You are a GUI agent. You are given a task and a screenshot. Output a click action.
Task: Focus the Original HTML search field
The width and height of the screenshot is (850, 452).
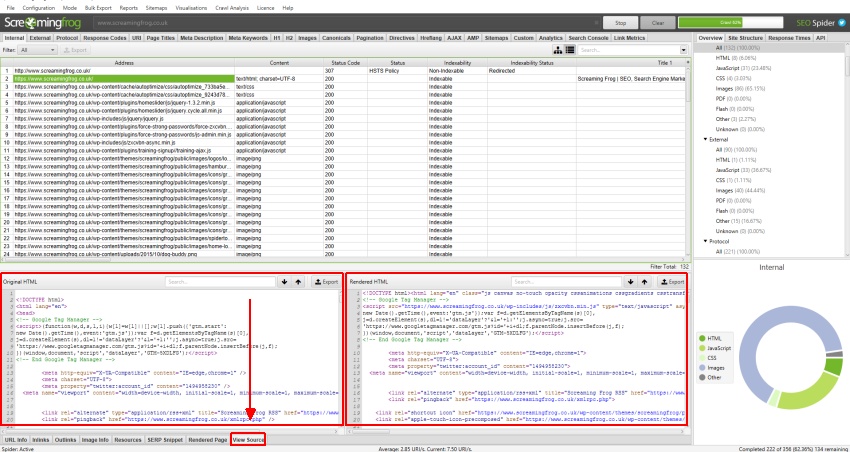point(221,282)
